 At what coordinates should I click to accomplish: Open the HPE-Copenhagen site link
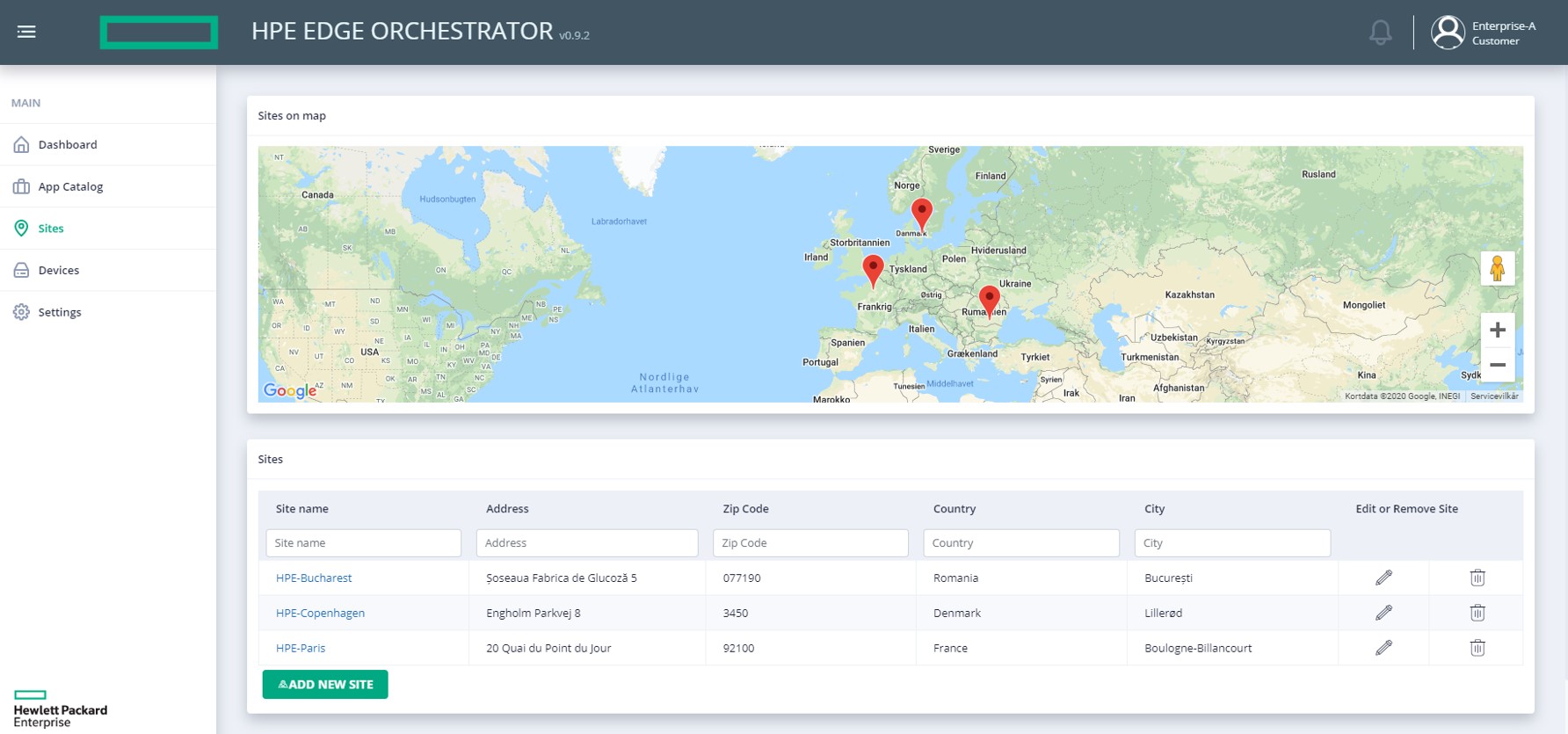click(x=320, y=613)
